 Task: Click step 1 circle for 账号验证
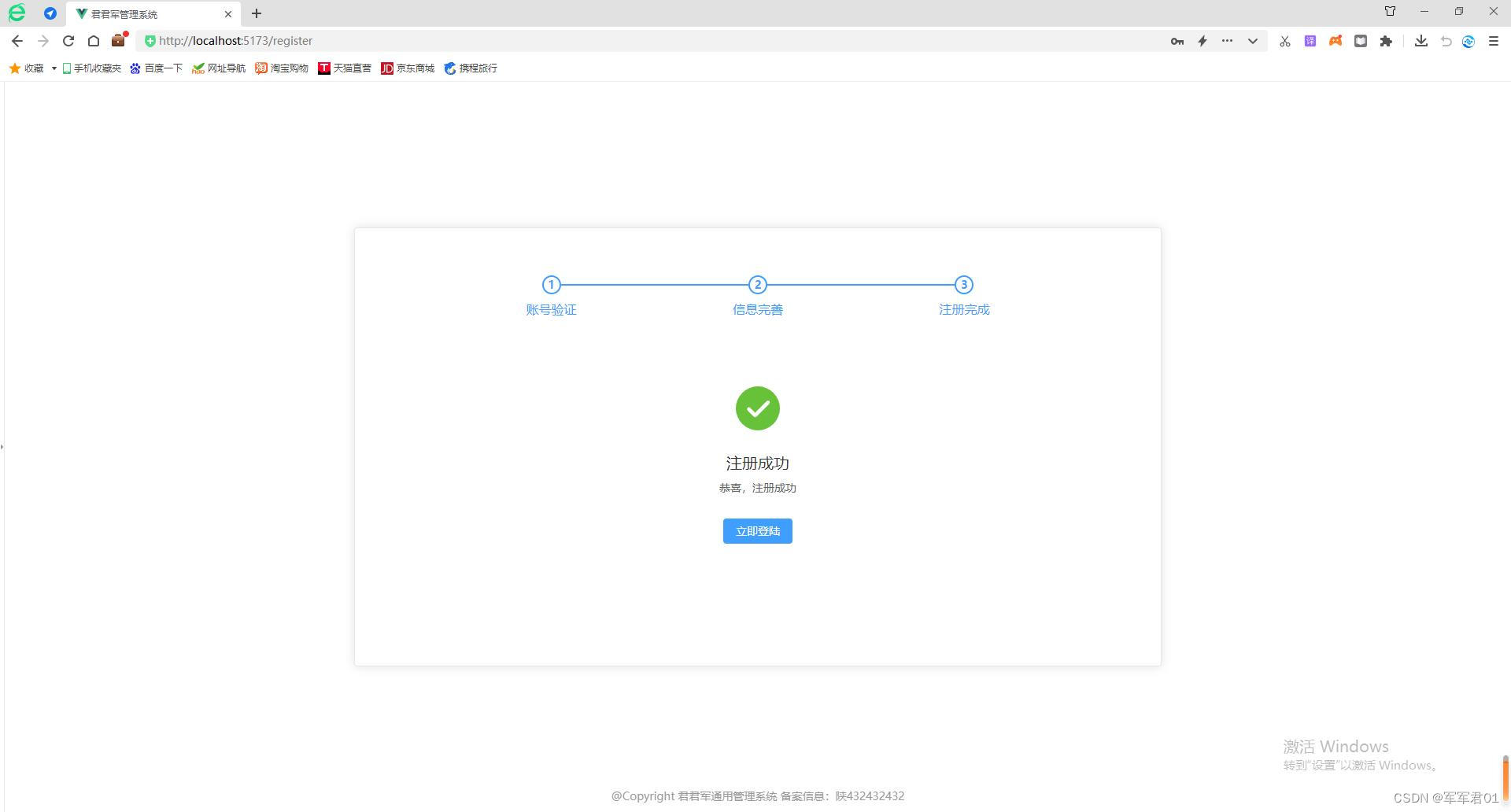[x=551, y=285]
